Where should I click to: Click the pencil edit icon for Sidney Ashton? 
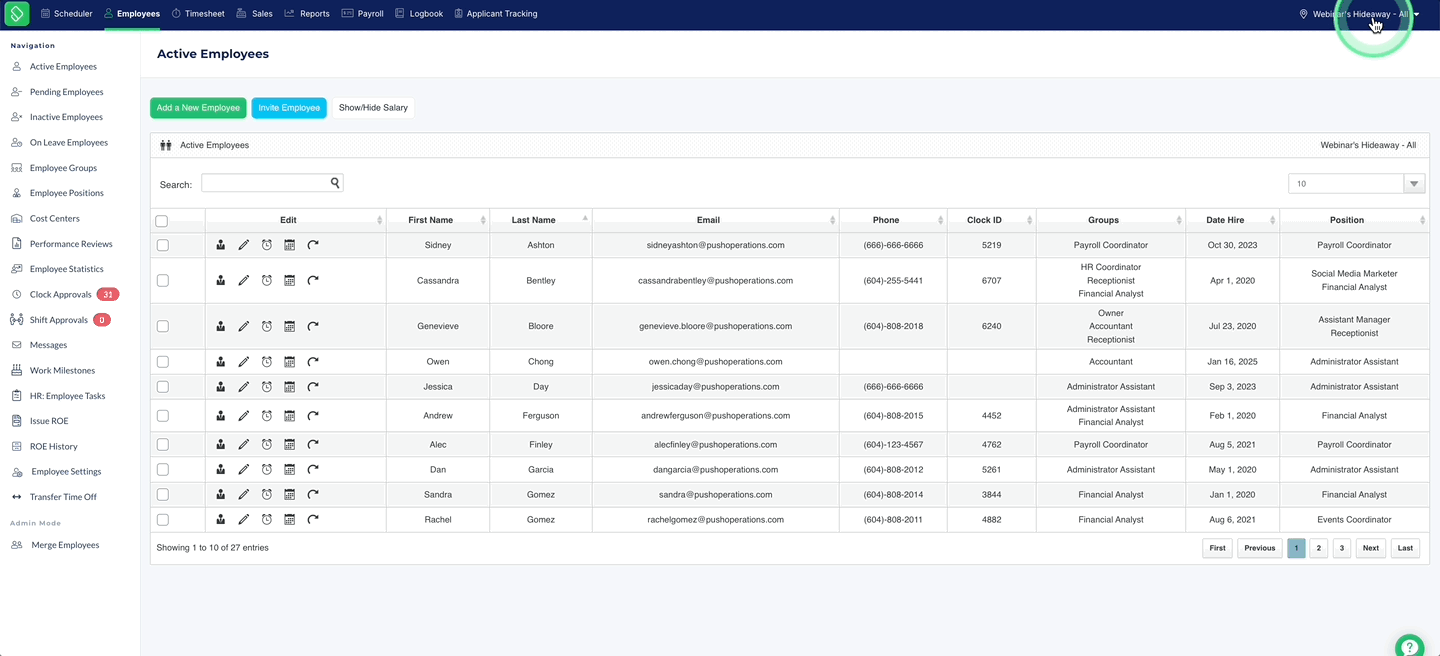(244, 245)
